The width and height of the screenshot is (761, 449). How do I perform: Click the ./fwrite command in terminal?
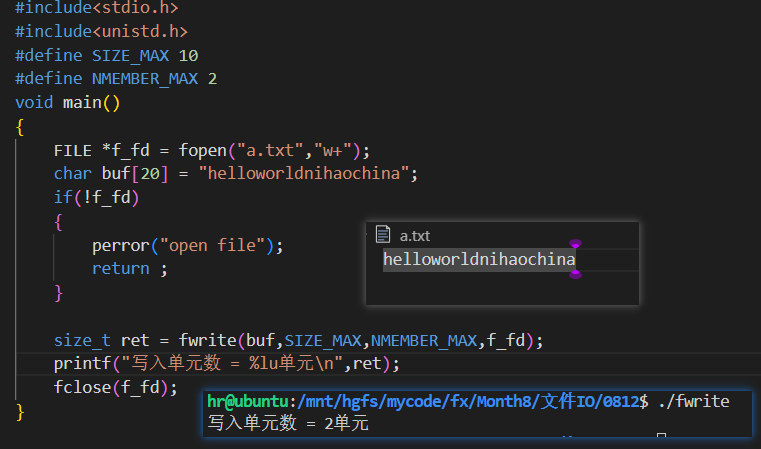pyautogui.click(x=694, y=401)
